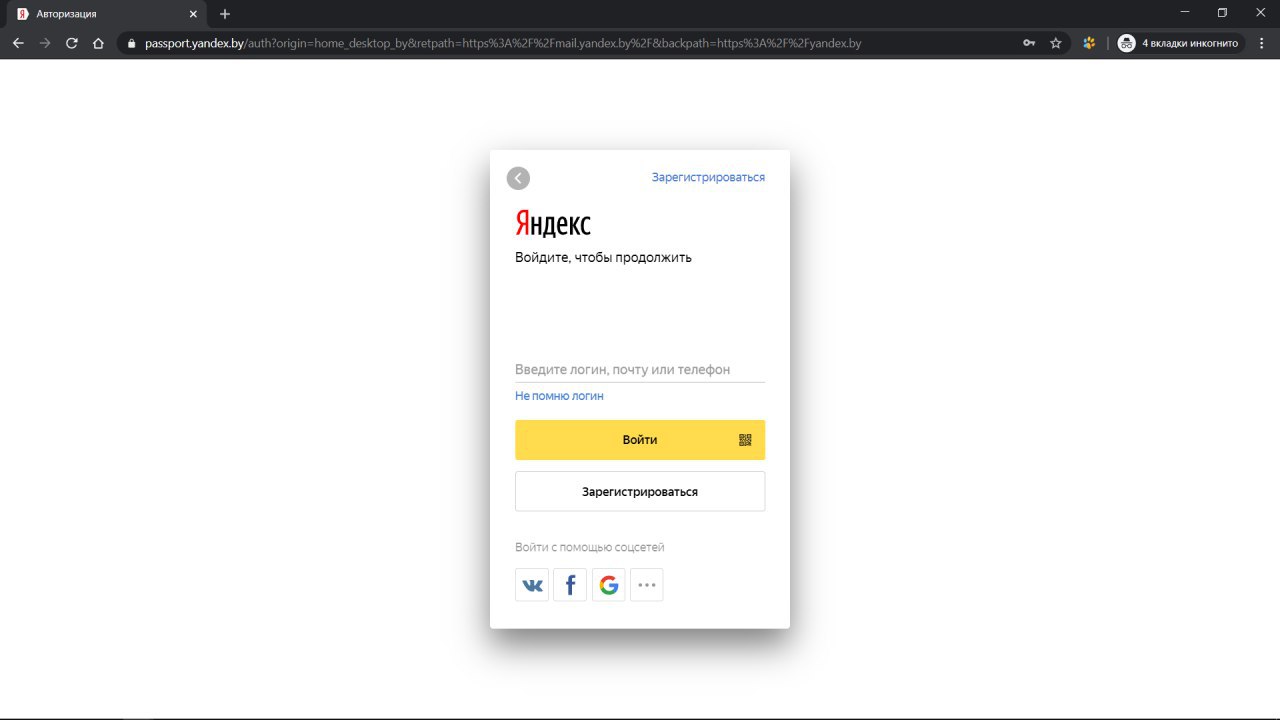Screen dimensions: 1280x720
Task: Click the address bar URL
Action: (x=503, y=44)
